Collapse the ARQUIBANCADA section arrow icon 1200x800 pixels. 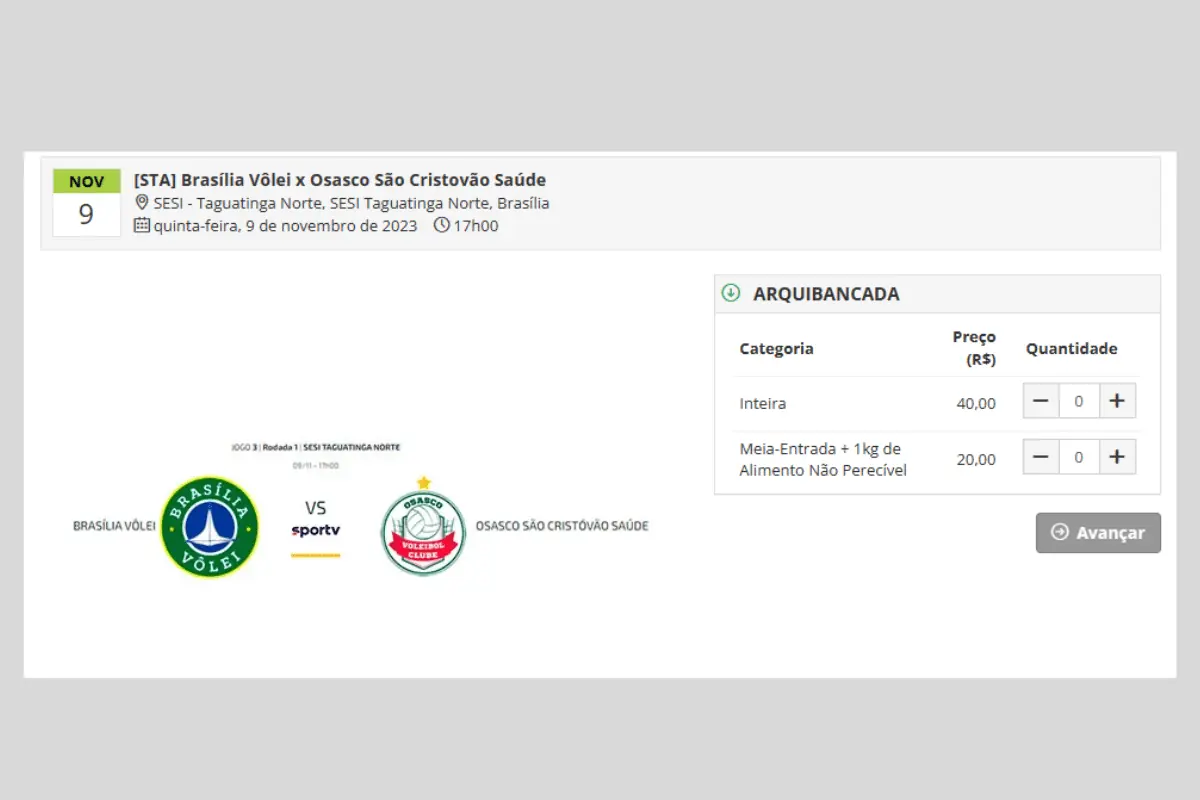click(x=731, y=293)
